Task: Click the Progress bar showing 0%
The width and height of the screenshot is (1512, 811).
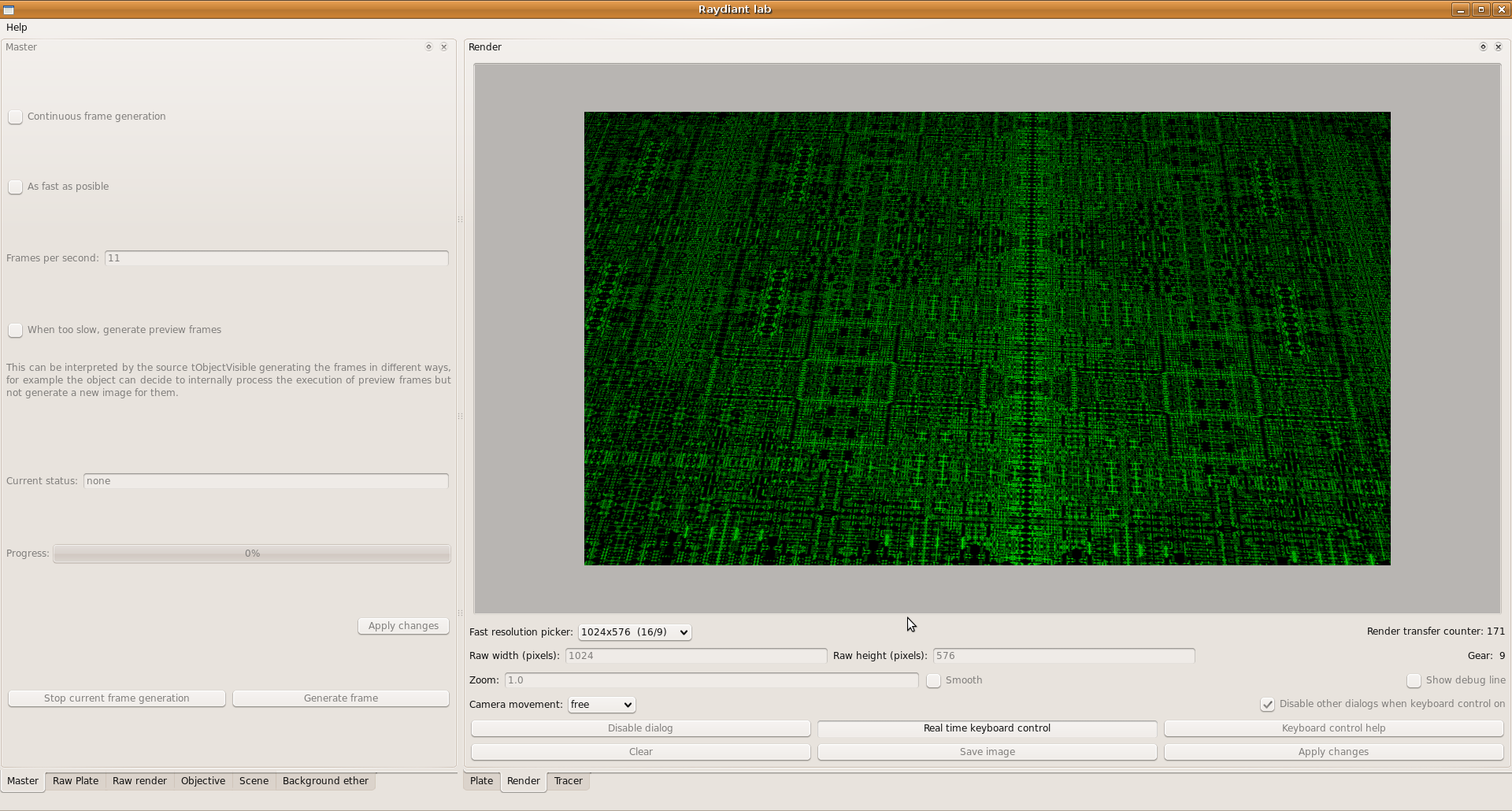Action: [x=252, y=554]
